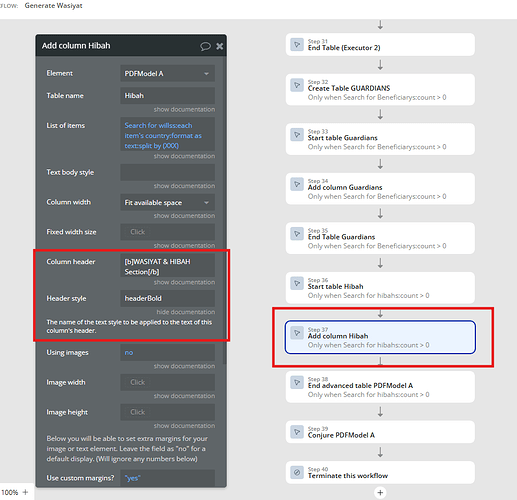This screenshot has height=500, width=517.
Task: Click the terminate icon on Step 40
Action: (297, 472)
